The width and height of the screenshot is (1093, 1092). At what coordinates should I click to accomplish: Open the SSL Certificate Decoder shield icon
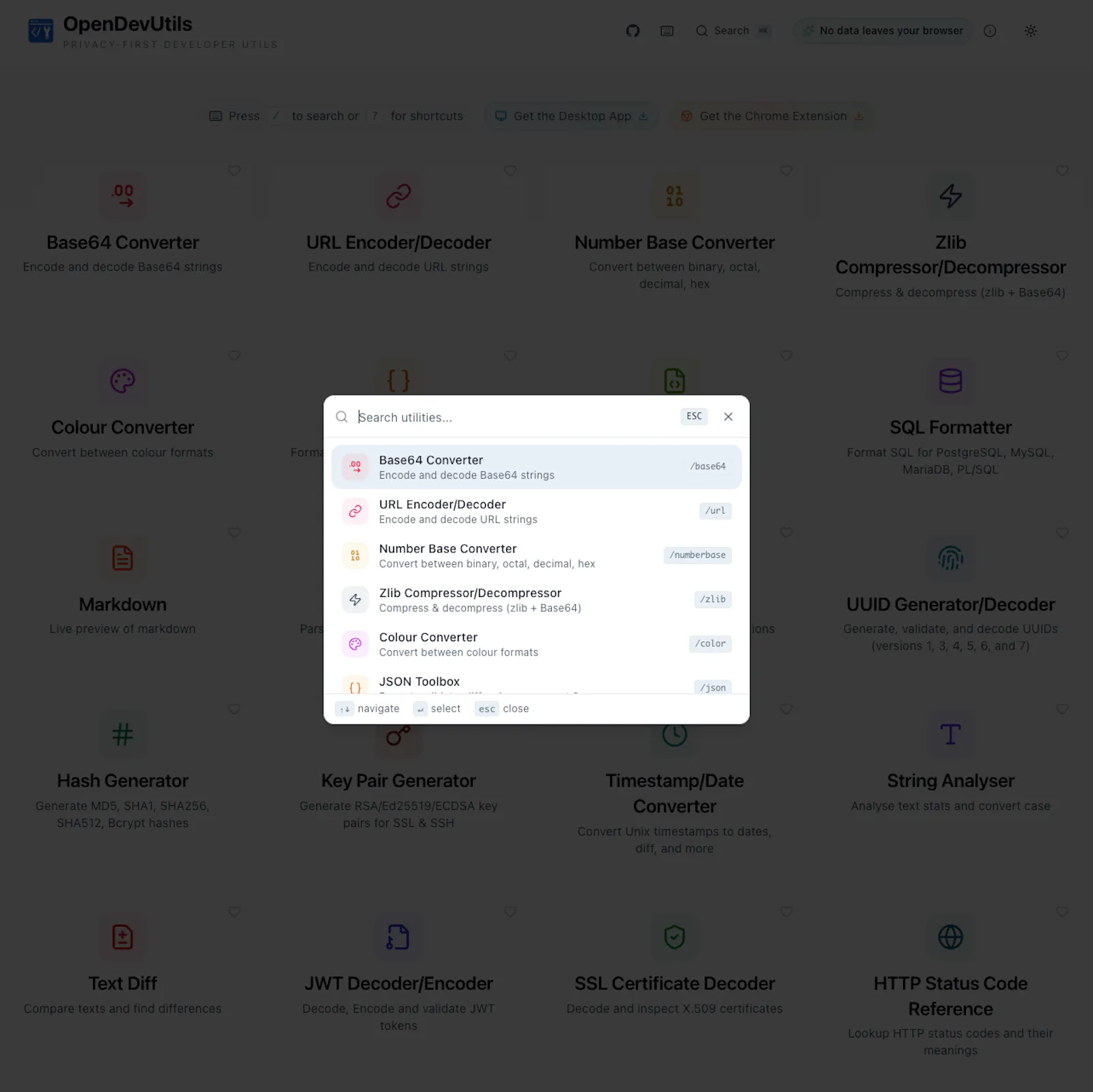(x=675, y=937)
